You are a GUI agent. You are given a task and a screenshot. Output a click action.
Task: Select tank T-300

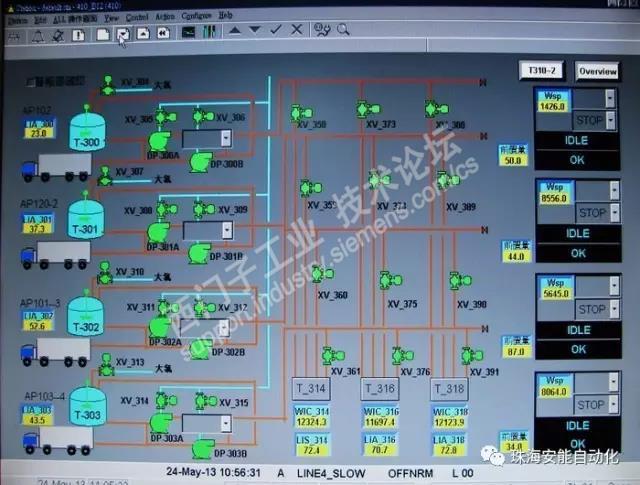pyautogui.click(x=87, y=131)
